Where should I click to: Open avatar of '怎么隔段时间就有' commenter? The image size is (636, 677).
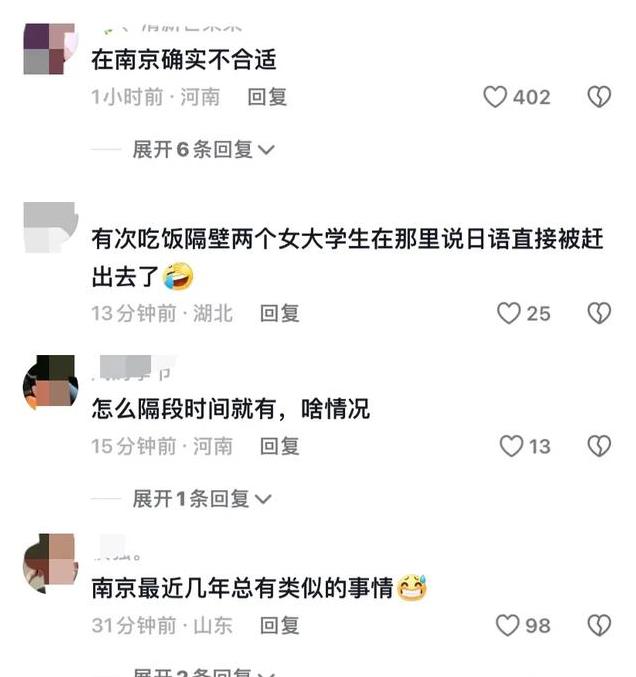[51, 382]
